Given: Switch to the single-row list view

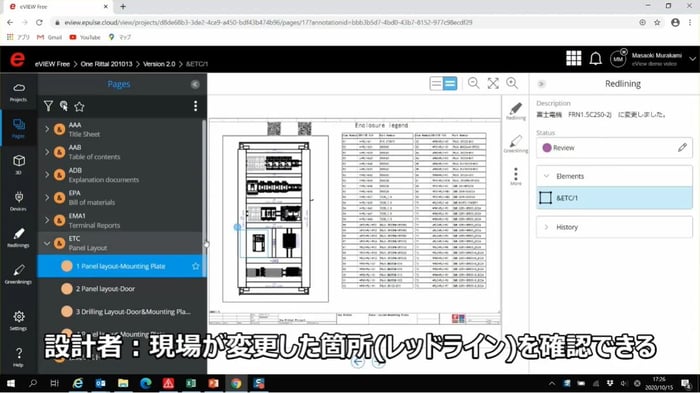Looking at the screenshot, I should (x=436, y=84).
